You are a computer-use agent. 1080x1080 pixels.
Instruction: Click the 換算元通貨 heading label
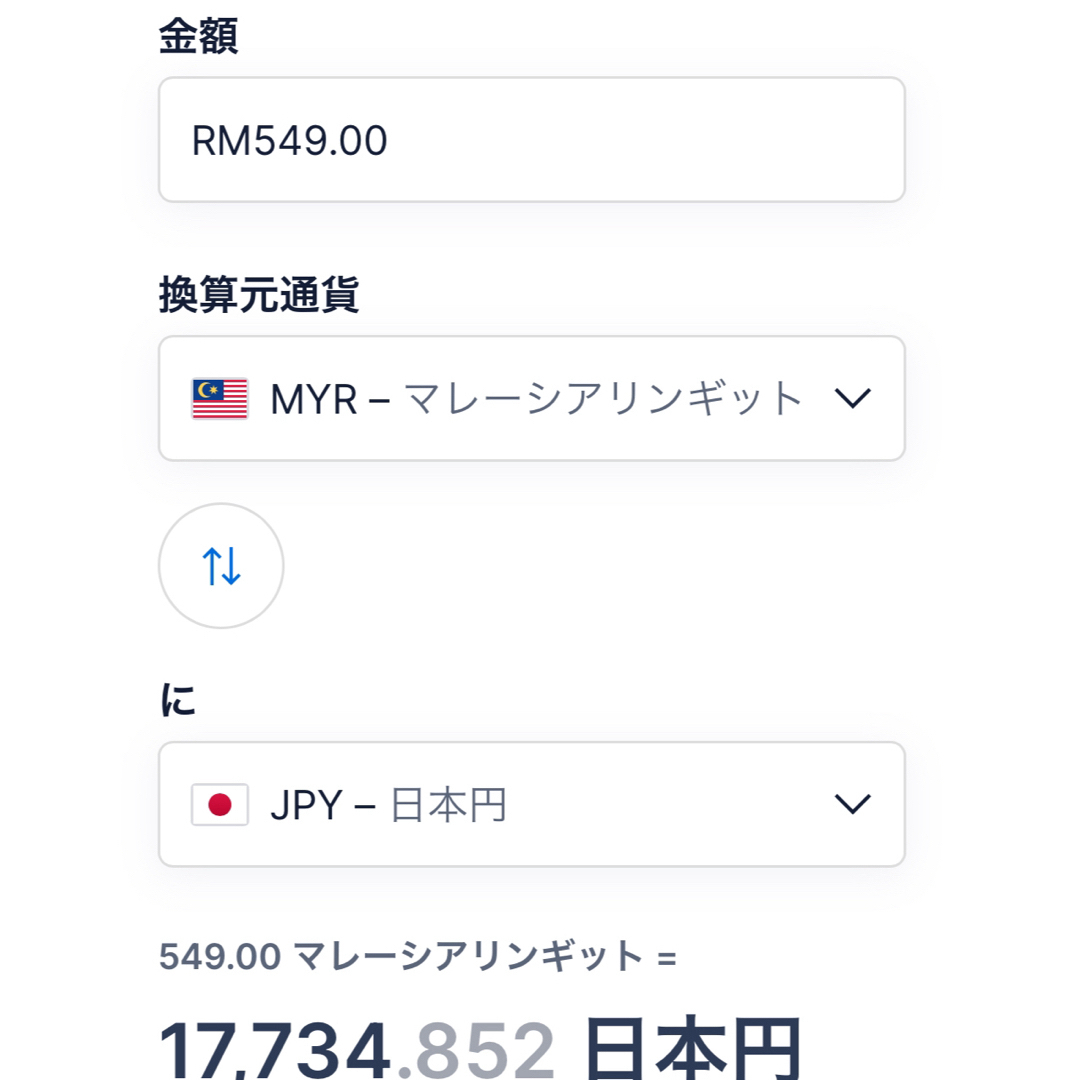[259, 295]
